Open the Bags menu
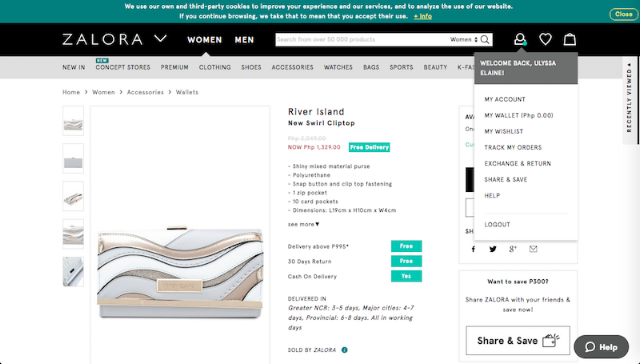640x364 pixels. tap(371, 67)
